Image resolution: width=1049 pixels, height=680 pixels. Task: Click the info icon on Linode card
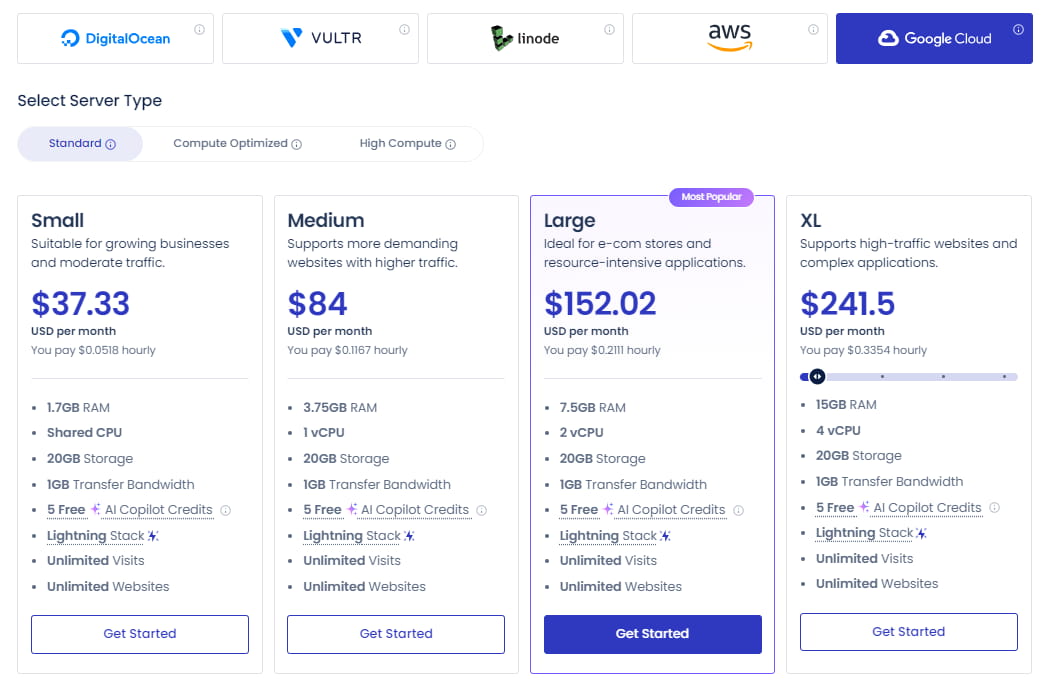coord(609,30)
